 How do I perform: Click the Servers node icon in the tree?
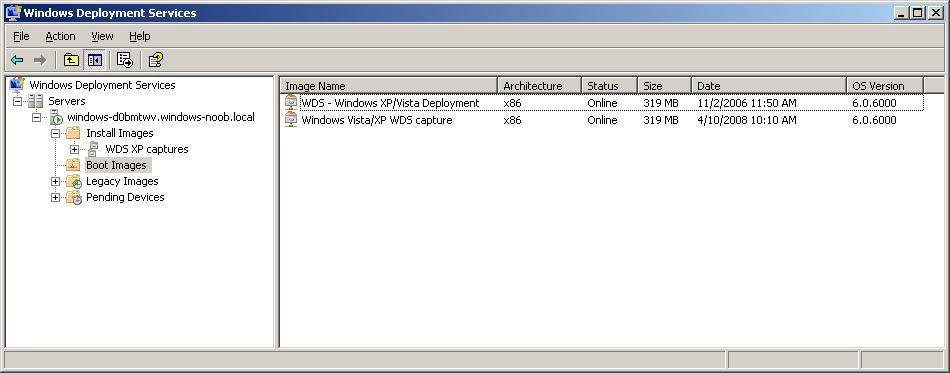[36, 101]
